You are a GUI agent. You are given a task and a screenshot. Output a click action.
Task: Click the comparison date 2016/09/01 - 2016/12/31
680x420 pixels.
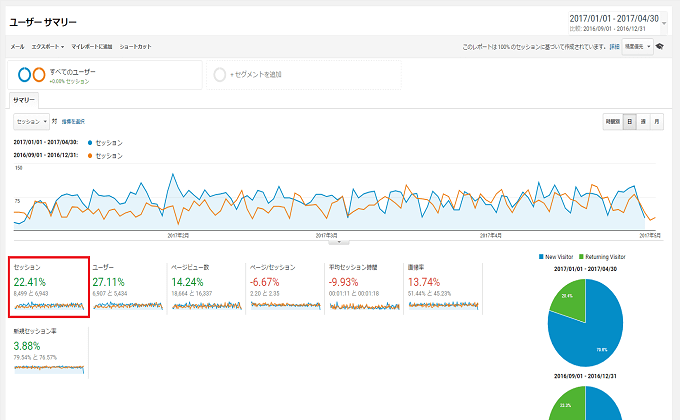[x=614, y=29]
